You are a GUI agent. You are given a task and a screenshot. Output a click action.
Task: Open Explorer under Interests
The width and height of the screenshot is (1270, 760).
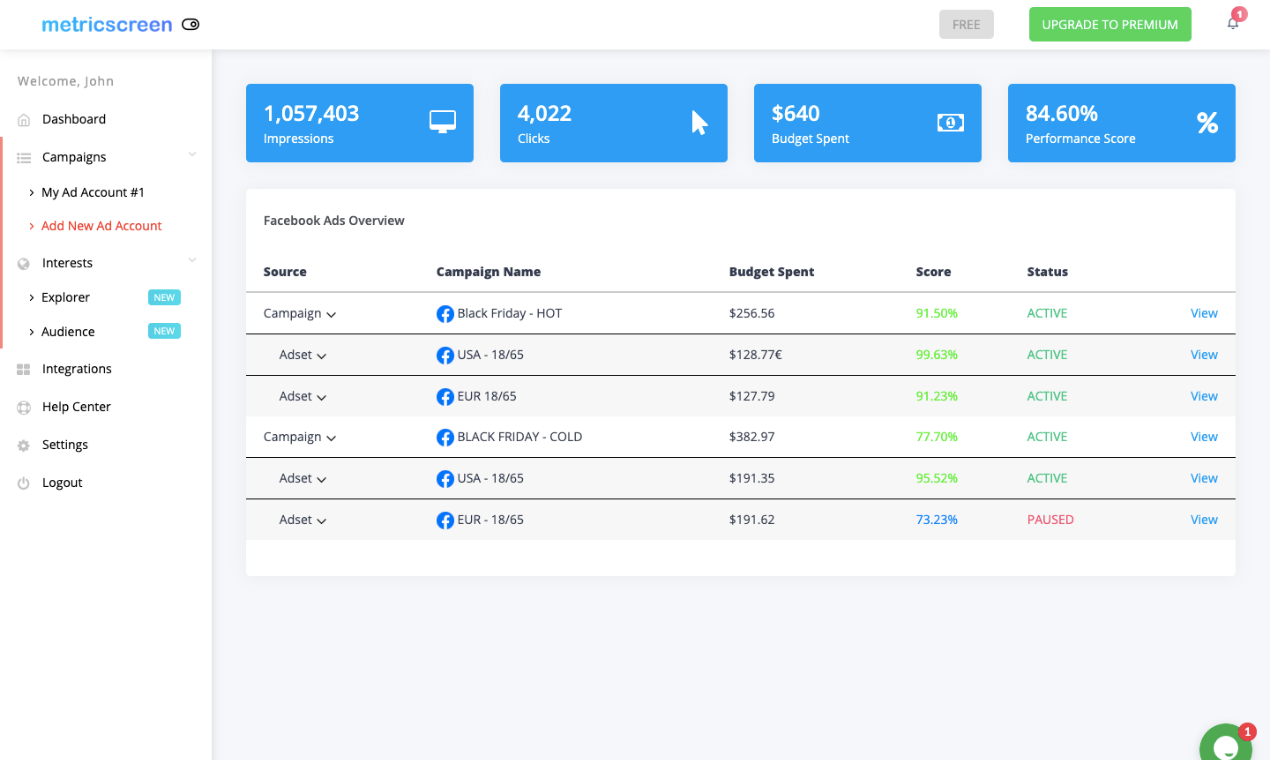65,297
